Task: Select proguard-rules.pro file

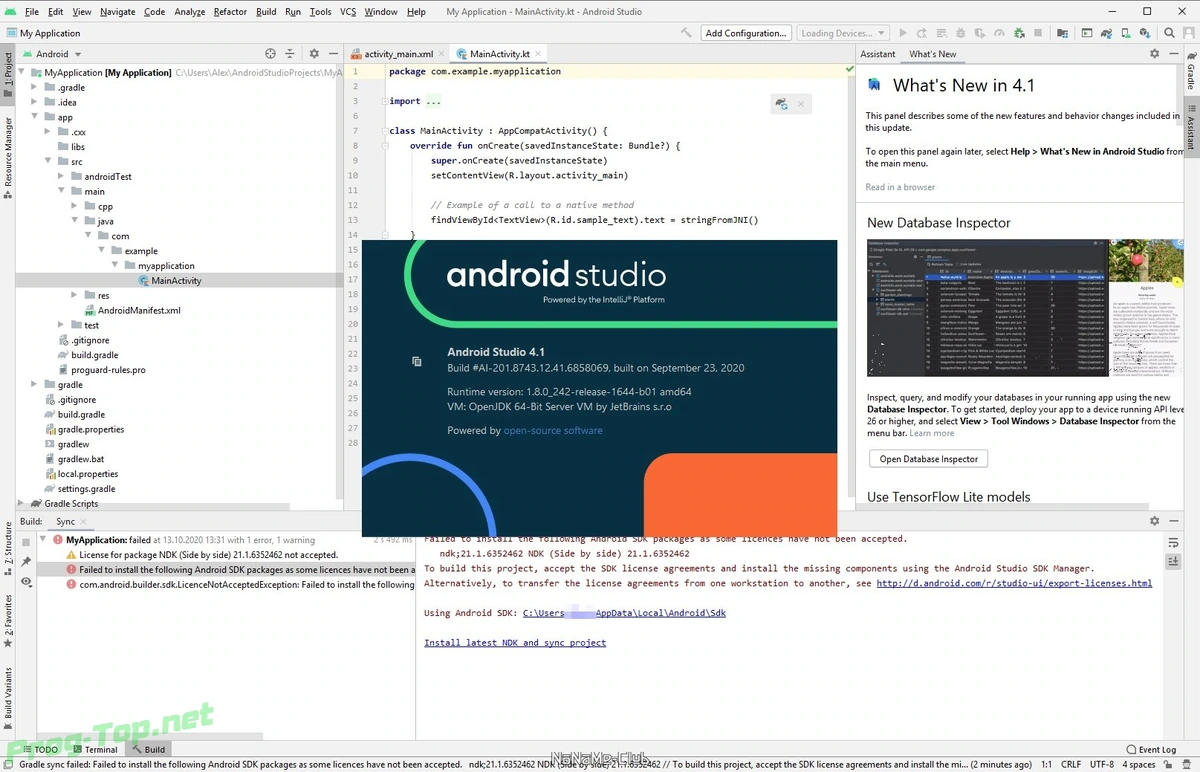Action: pyautogui.click(x=108, y=370)
